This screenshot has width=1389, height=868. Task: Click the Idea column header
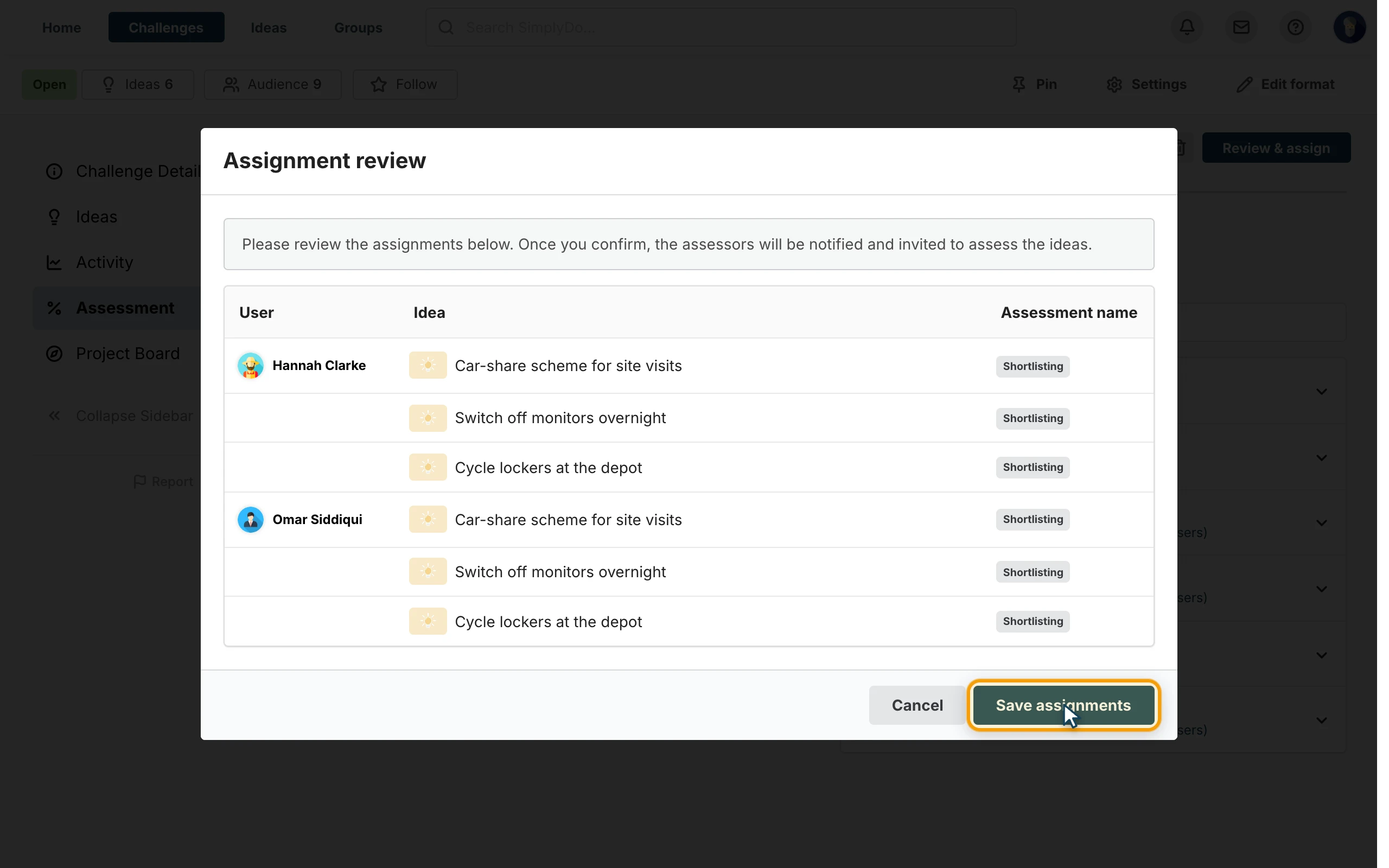[x=429, y=312]
